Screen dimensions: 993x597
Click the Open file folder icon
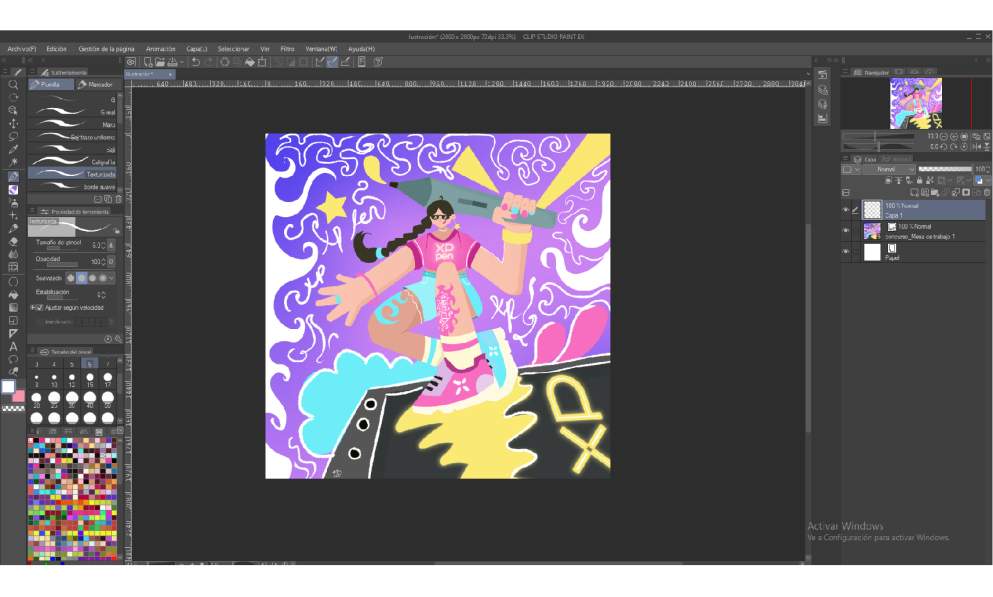pyautogui.click(x=160, y=62)
